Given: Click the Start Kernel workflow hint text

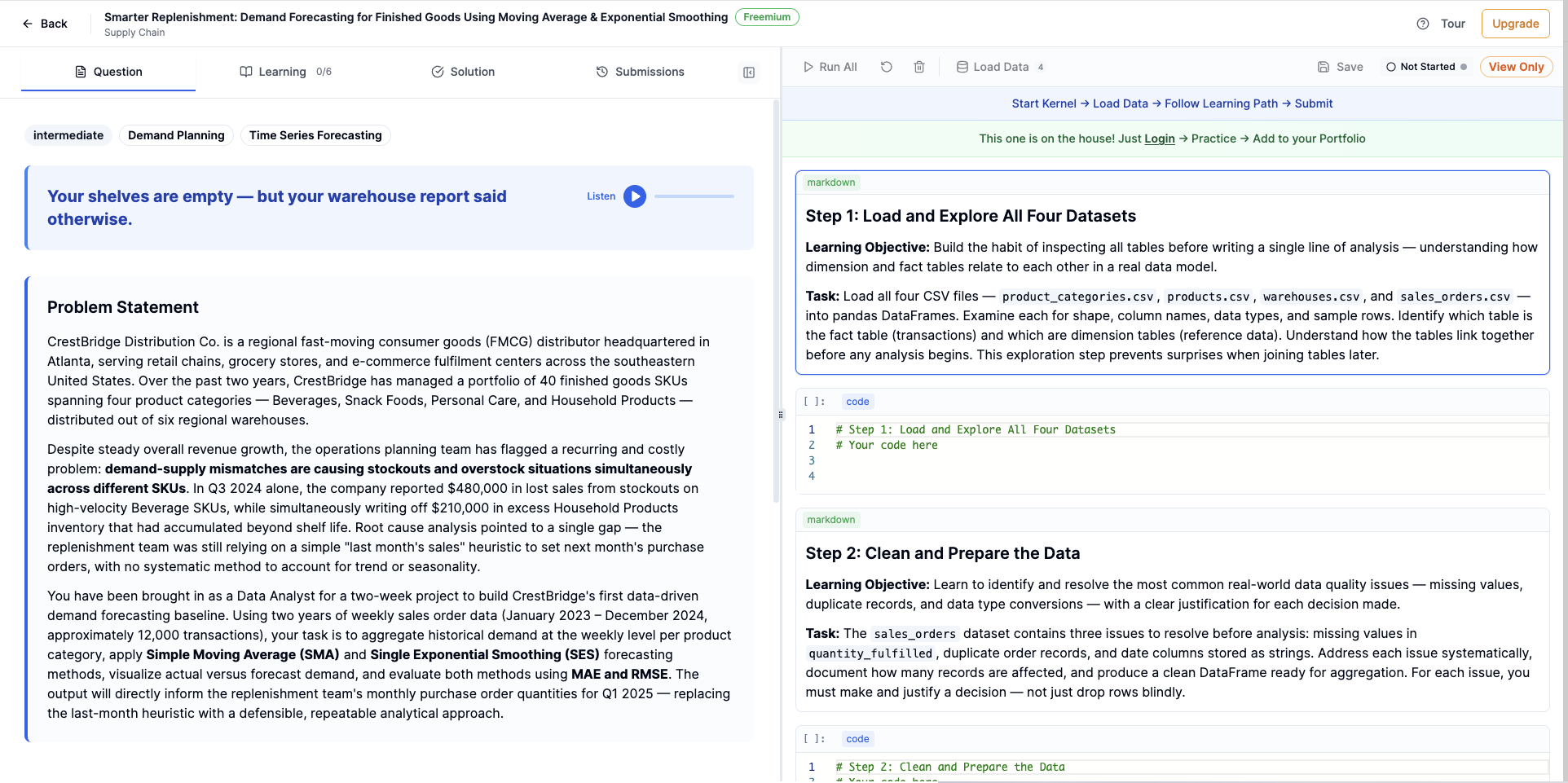Looking at the screenshot, I should tap(1044, 103).
